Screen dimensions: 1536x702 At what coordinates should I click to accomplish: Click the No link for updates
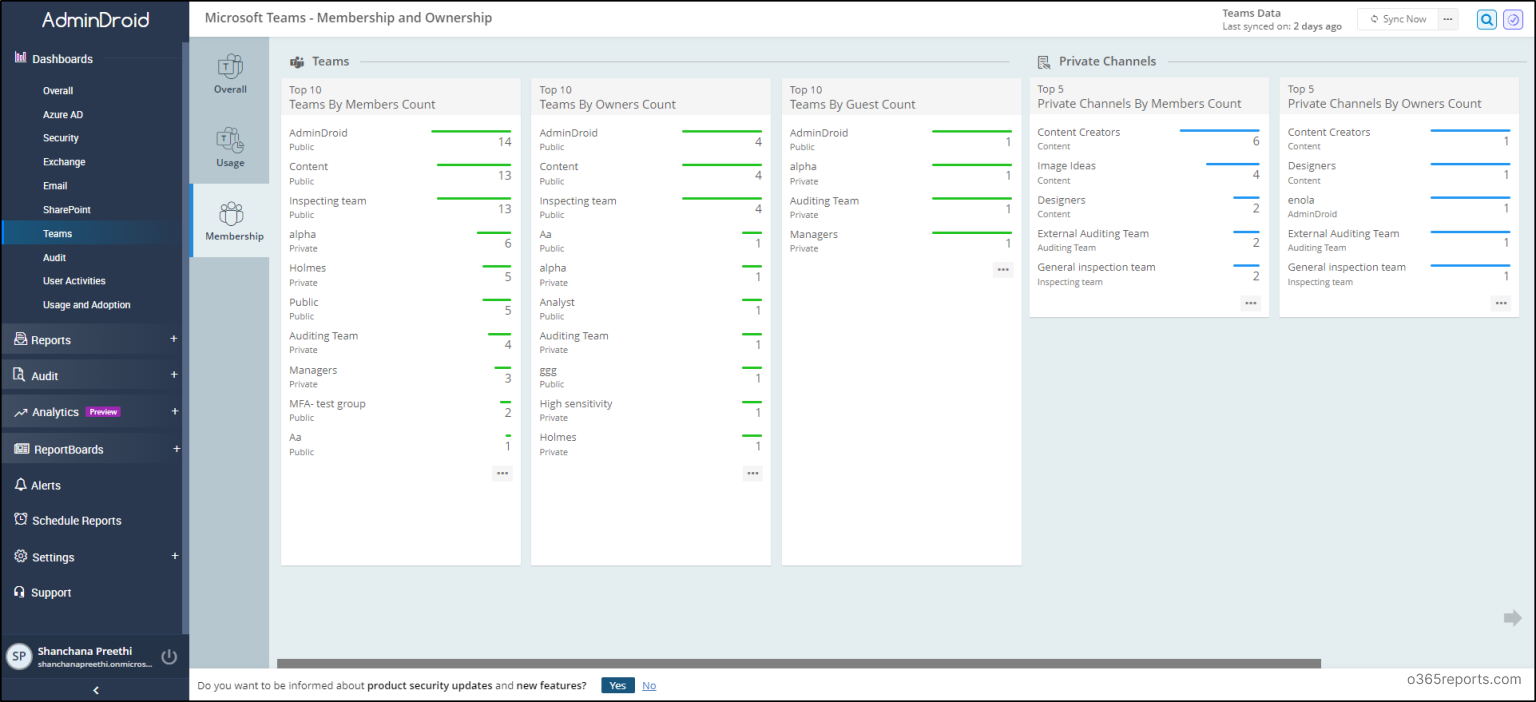tap(649, 685)
